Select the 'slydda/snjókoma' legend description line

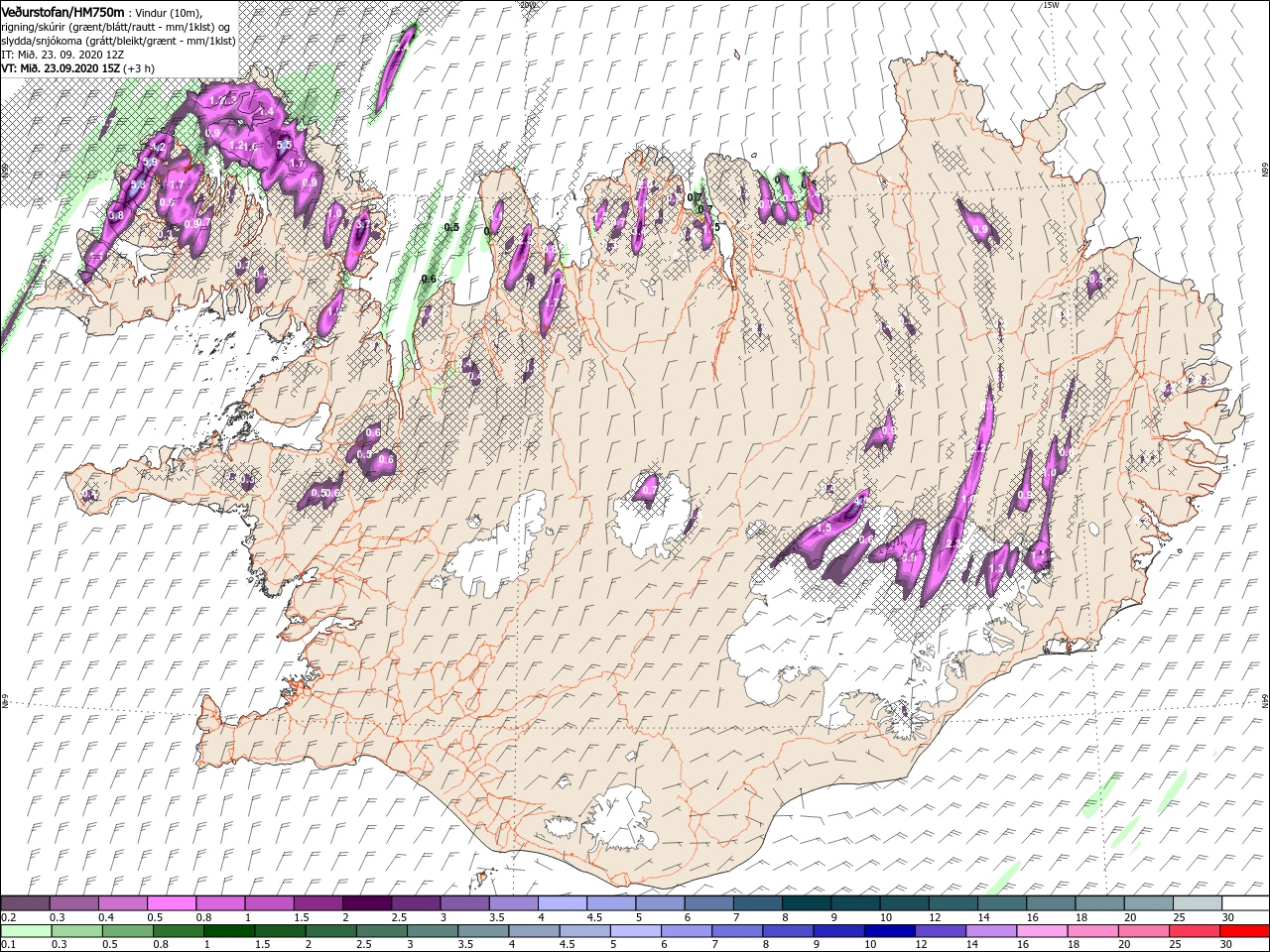pyautogui.click(x=118, y=41)
